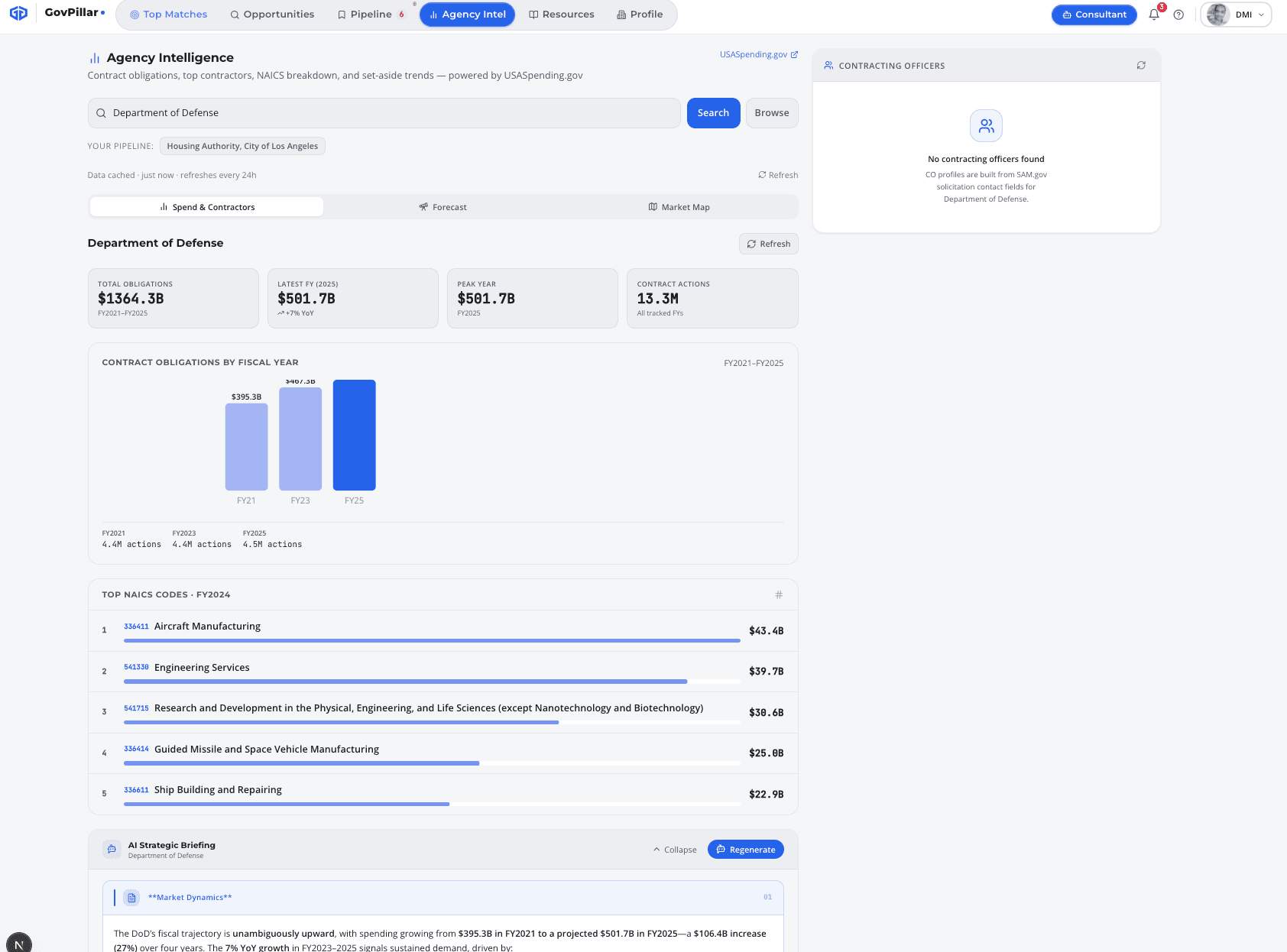Click the GovPillar logo icon
Screen dimensions: 1287x952
pos(18,13)
